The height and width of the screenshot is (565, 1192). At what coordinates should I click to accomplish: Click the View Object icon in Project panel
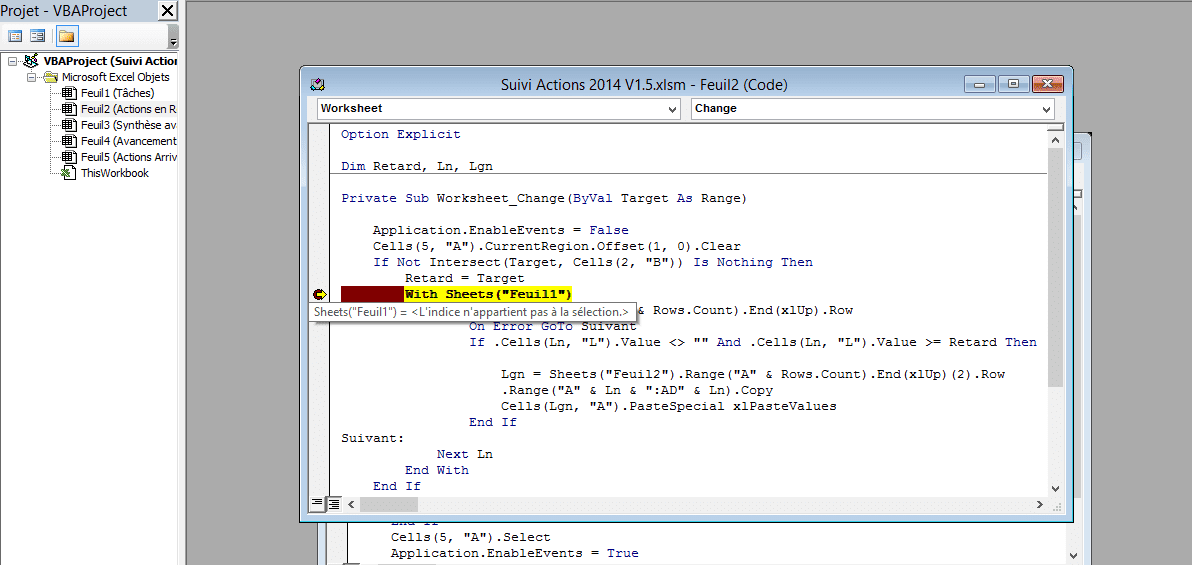click(x=37, y=36)
